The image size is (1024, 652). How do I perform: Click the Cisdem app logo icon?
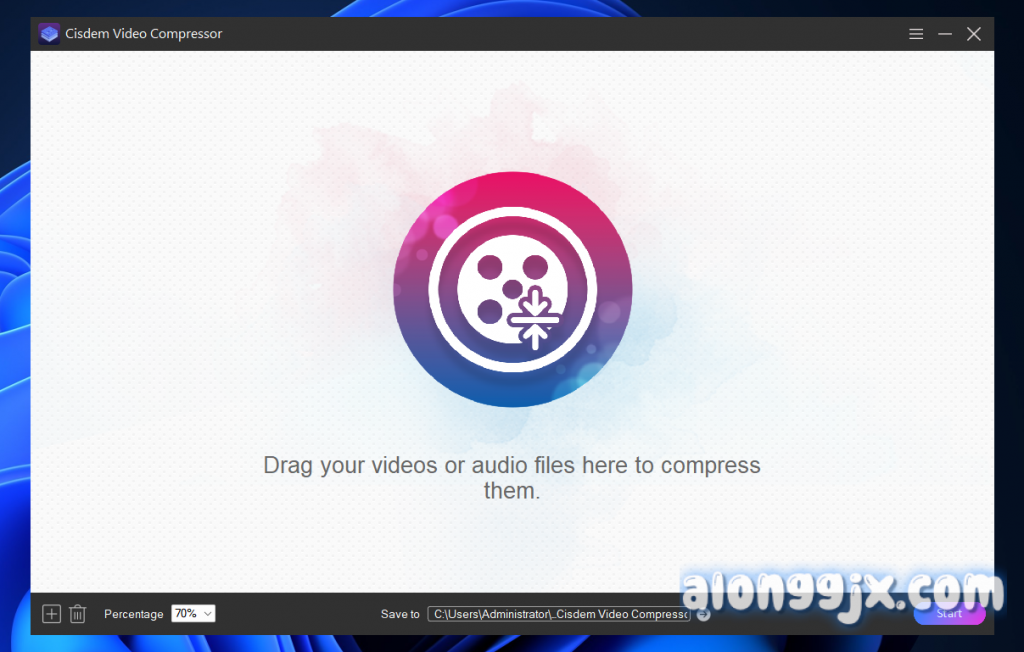coord(49,34)
